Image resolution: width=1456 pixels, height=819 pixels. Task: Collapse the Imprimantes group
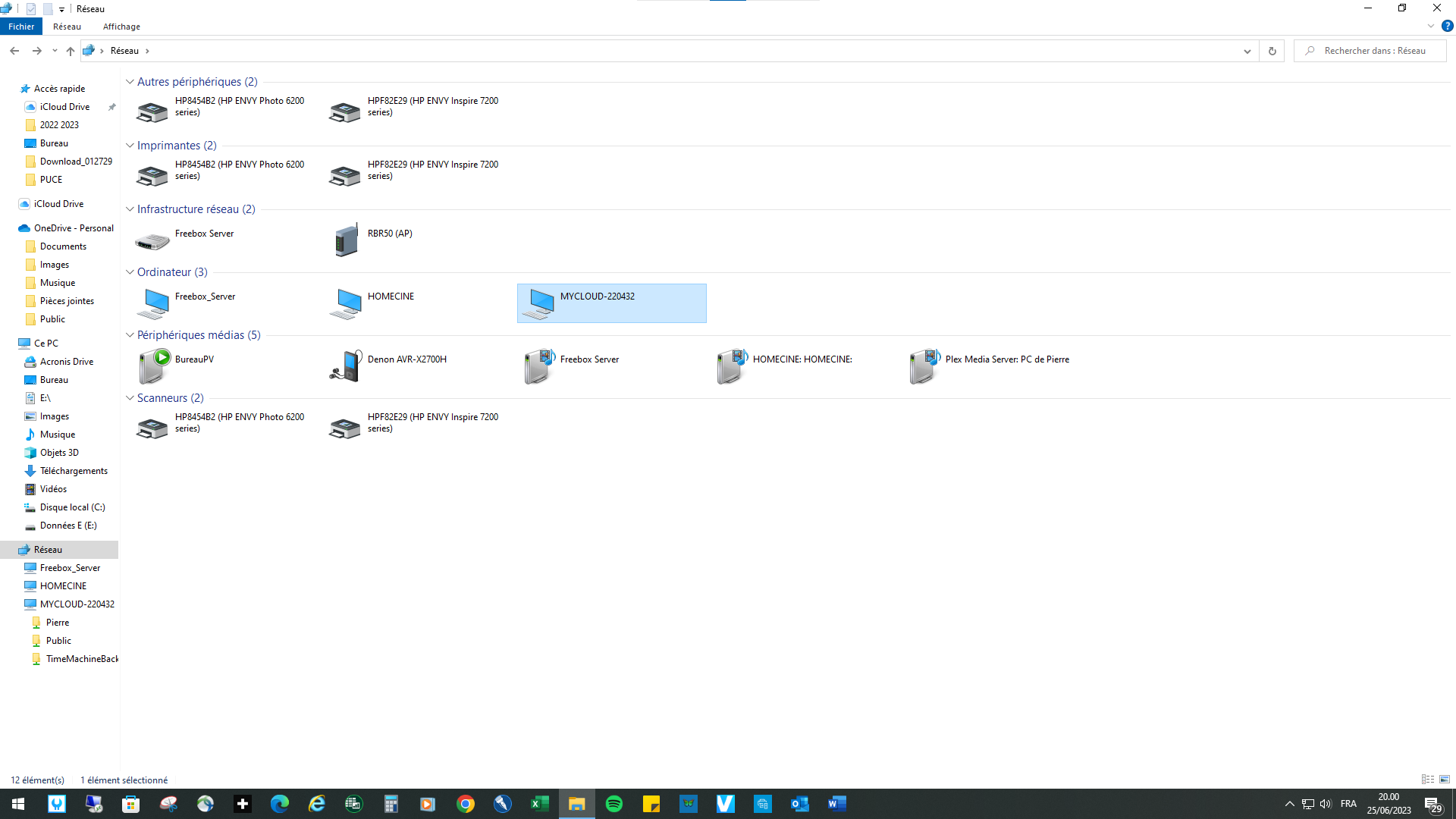[130, 146]
